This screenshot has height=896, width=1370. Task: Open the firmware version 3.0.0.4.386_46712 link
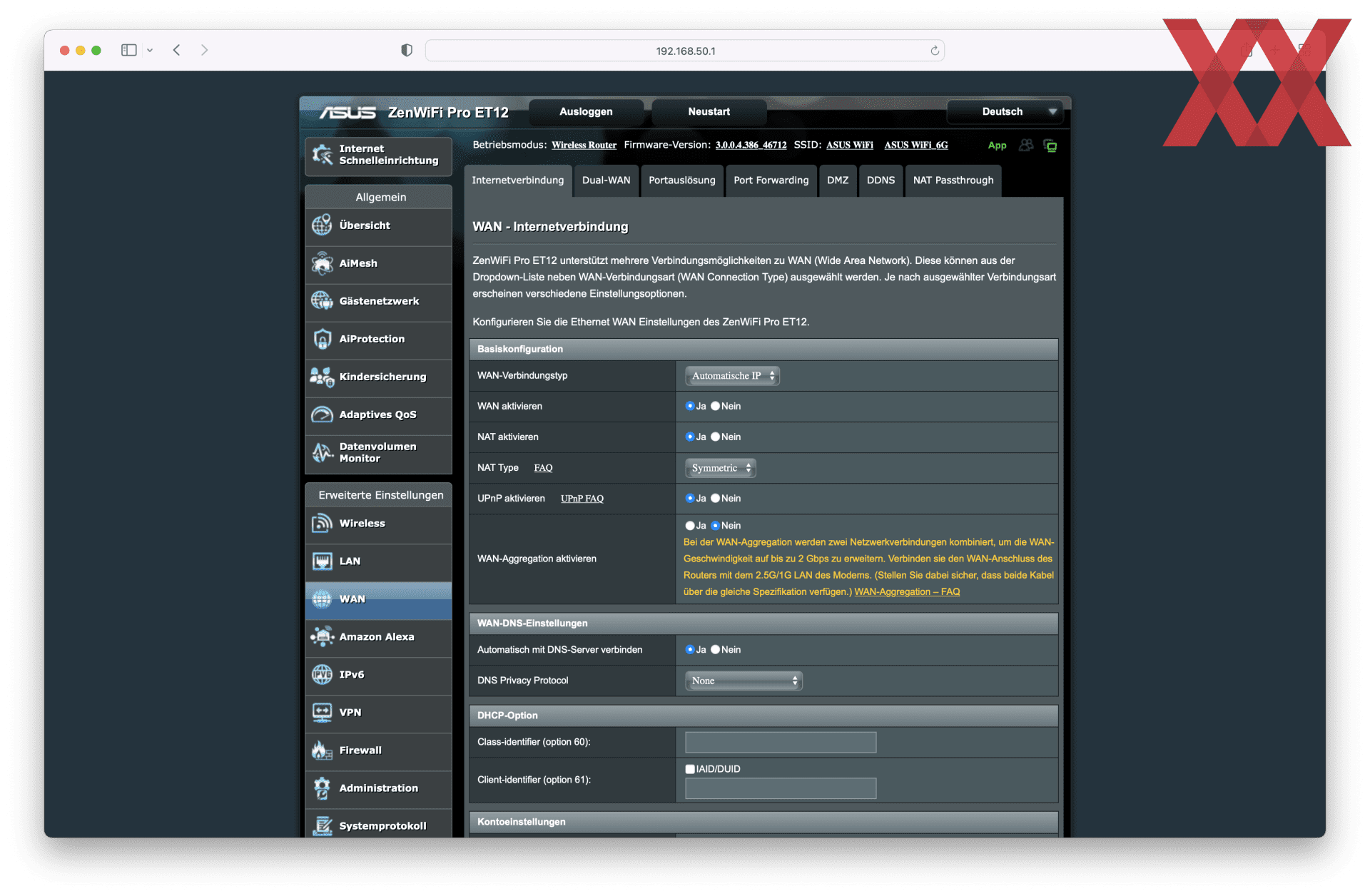click(751, 146)
